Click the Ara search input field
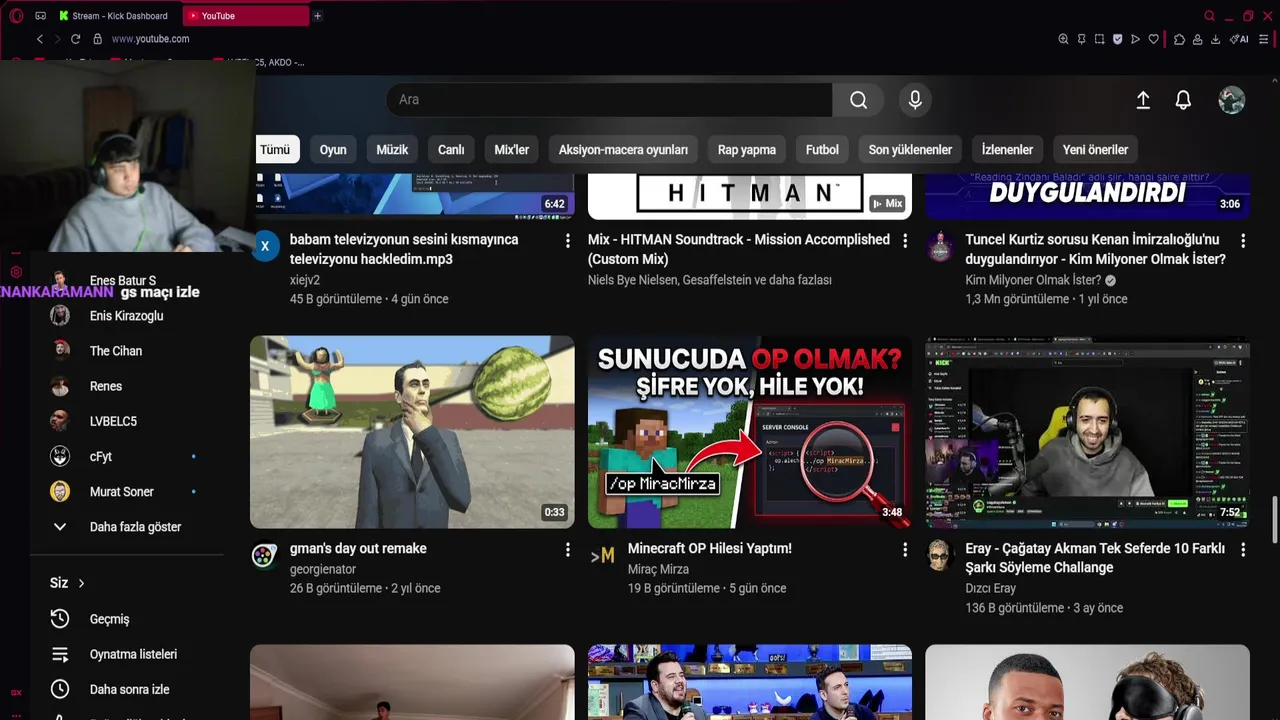 pos(609,100)
